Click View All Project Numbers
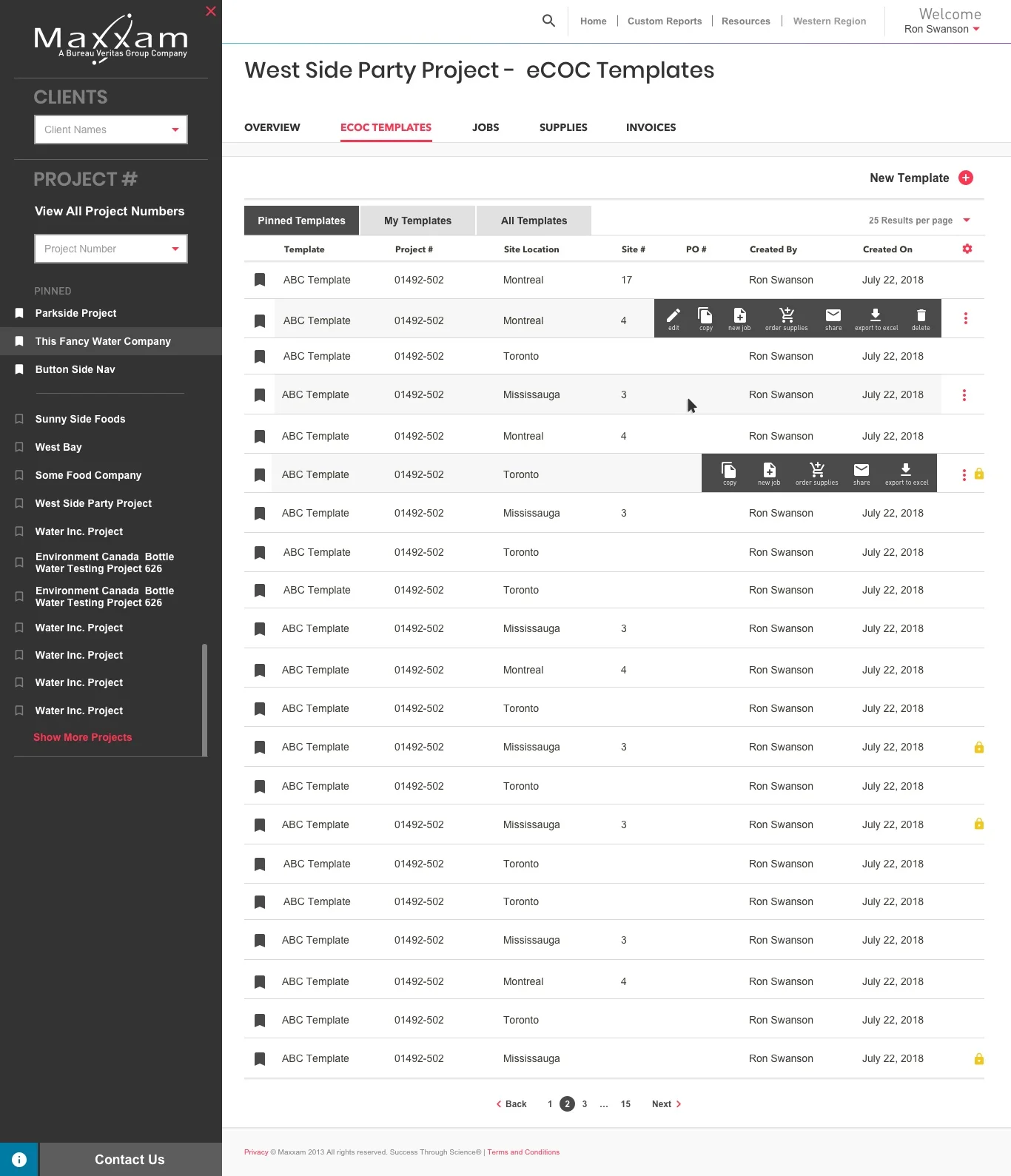The height and width of the screenshot is (1176, 1011). (x=110, y=211)
